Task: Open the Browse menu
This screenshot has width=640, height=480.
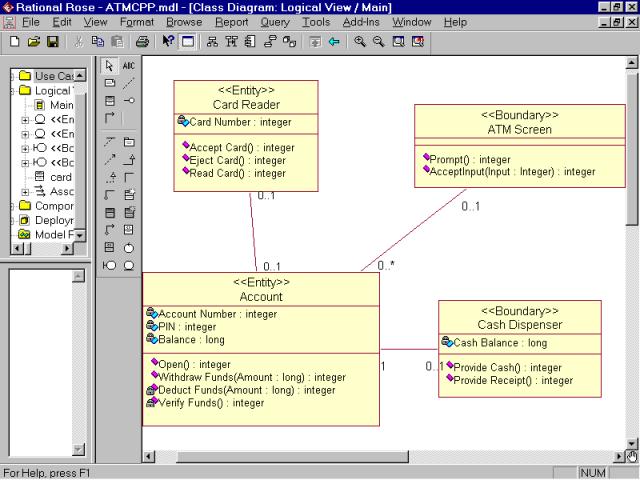Action: pos(184,22)
